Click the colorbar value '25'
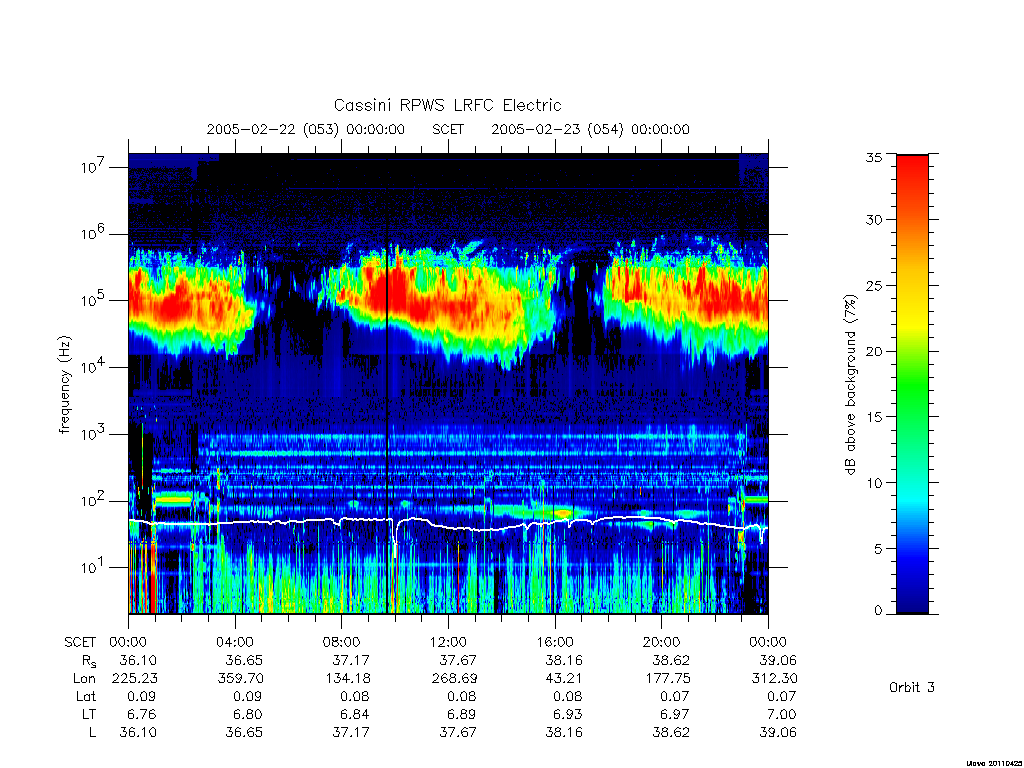 (874, 285)
